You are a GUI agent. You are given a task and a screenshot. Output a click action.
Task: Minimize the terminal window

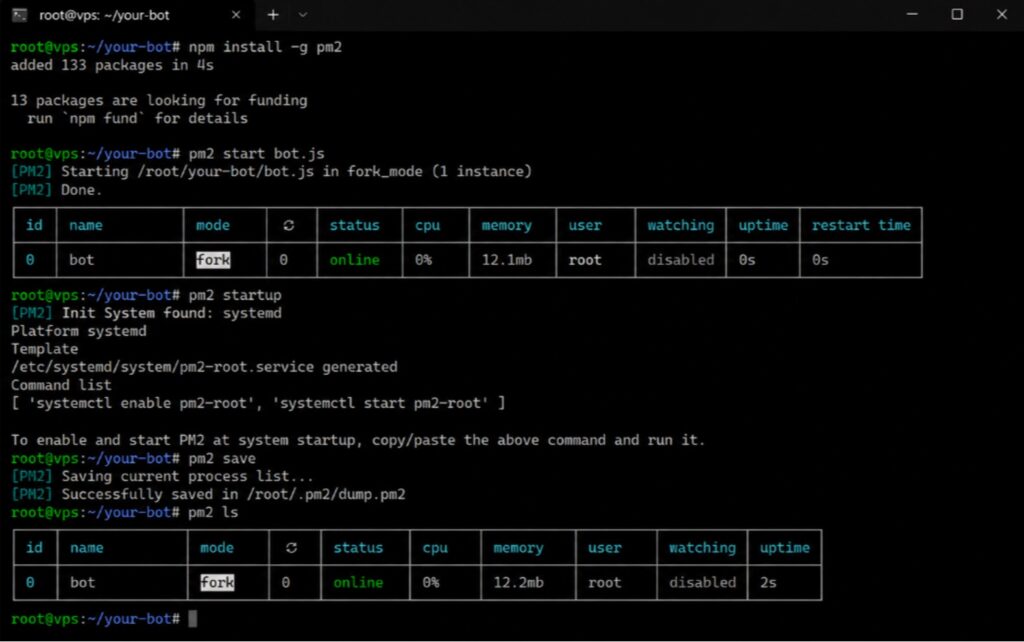point(912,14)
